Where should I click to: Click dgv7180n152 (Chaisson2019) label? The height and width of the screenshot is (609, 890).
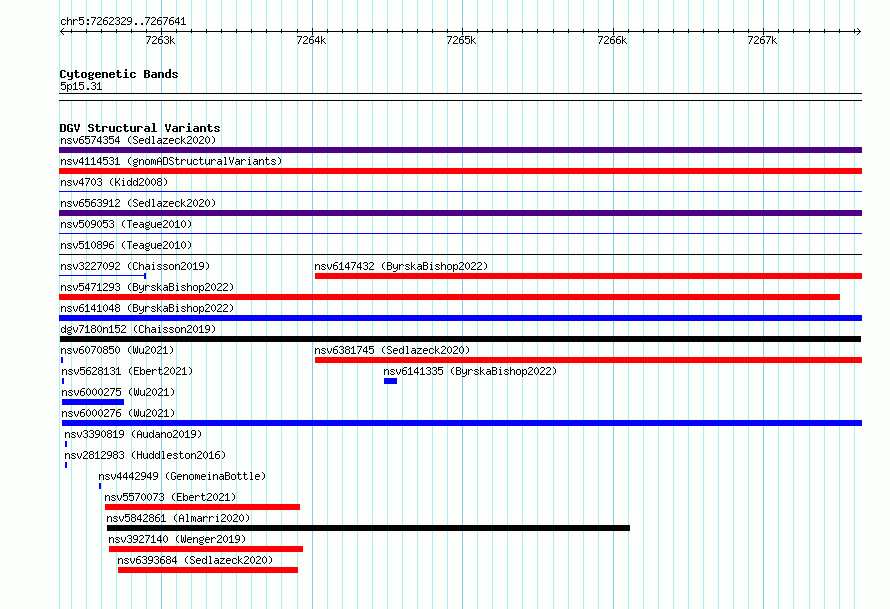point(138,329)
